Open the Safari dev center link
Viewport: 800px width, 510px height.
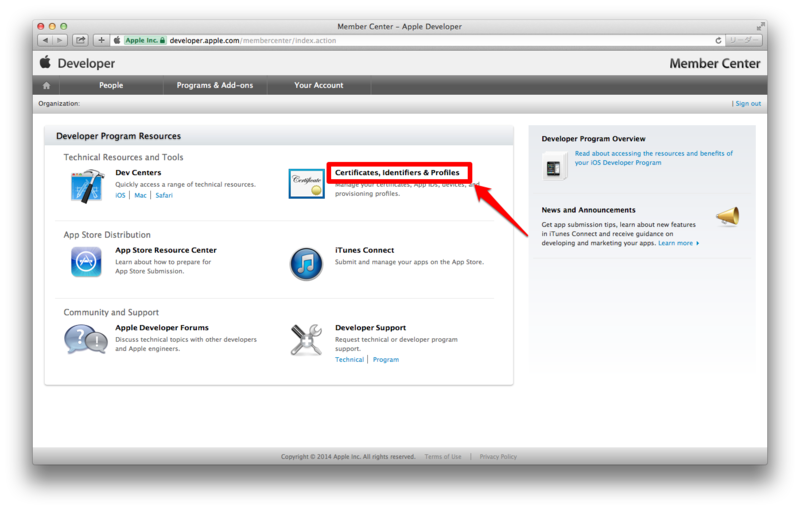tap(164, 195)
